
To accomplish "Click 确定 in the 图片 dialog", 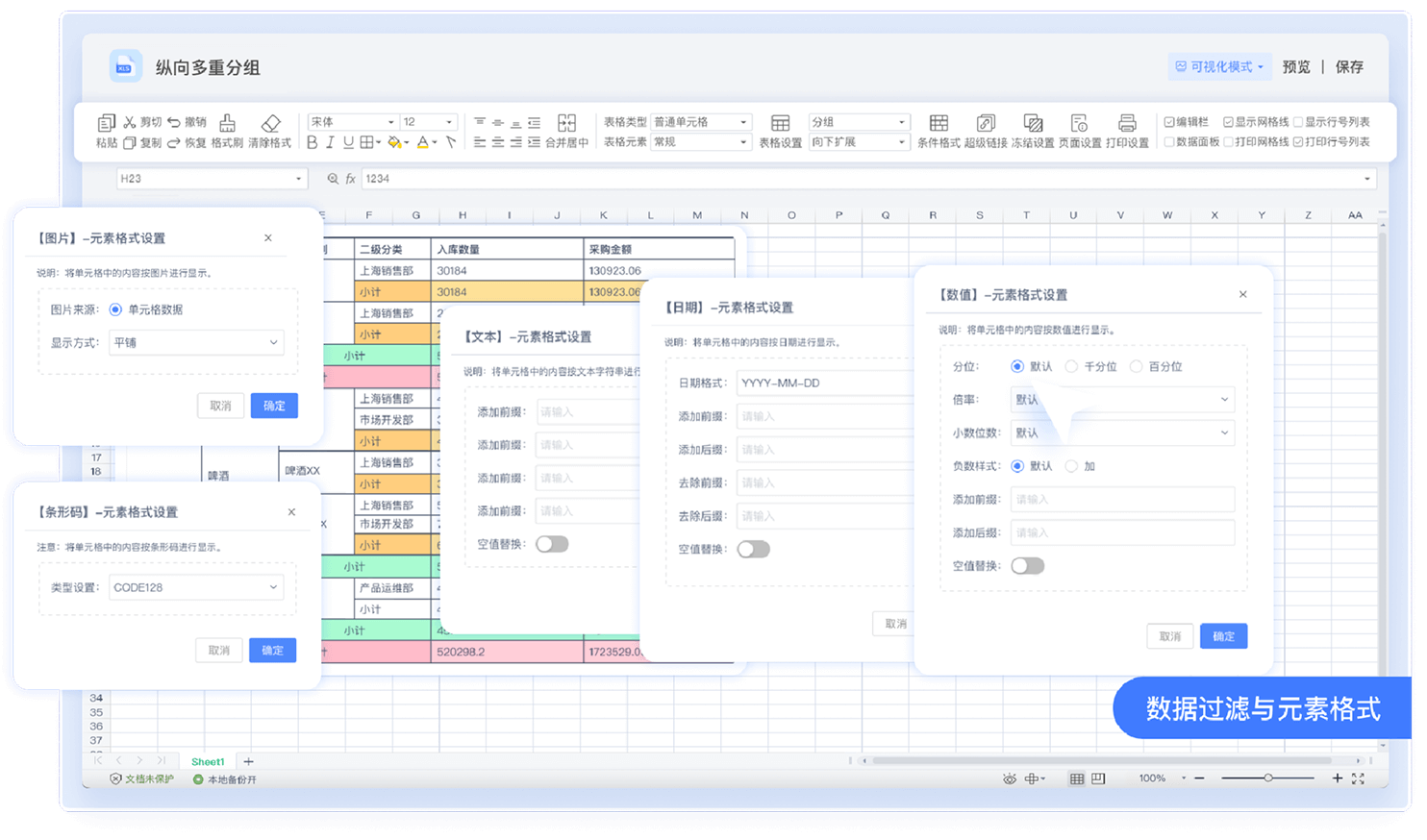I will click(274, 406).
